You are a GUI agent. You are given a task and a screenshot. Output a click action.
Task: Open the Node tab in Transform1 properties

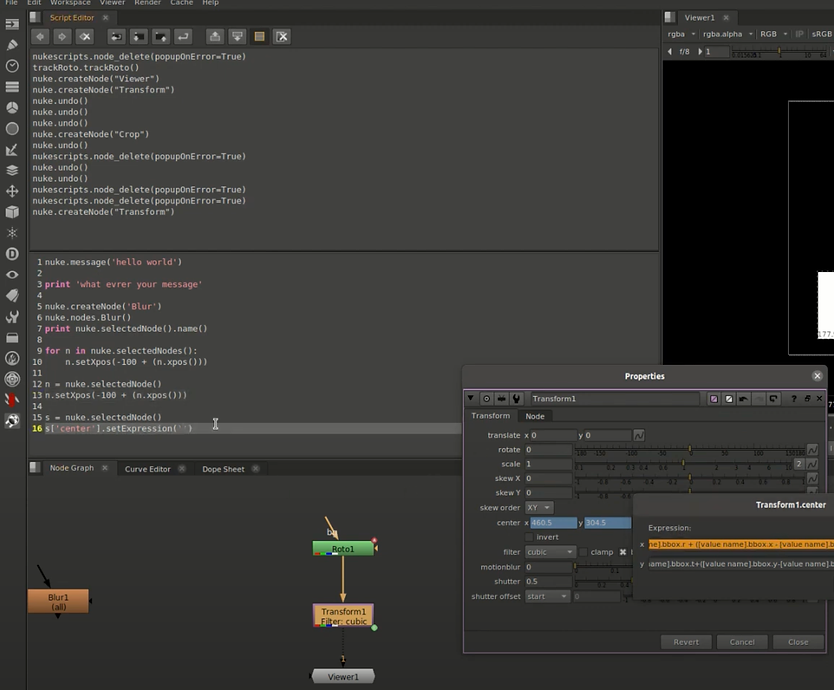[535, 416]
